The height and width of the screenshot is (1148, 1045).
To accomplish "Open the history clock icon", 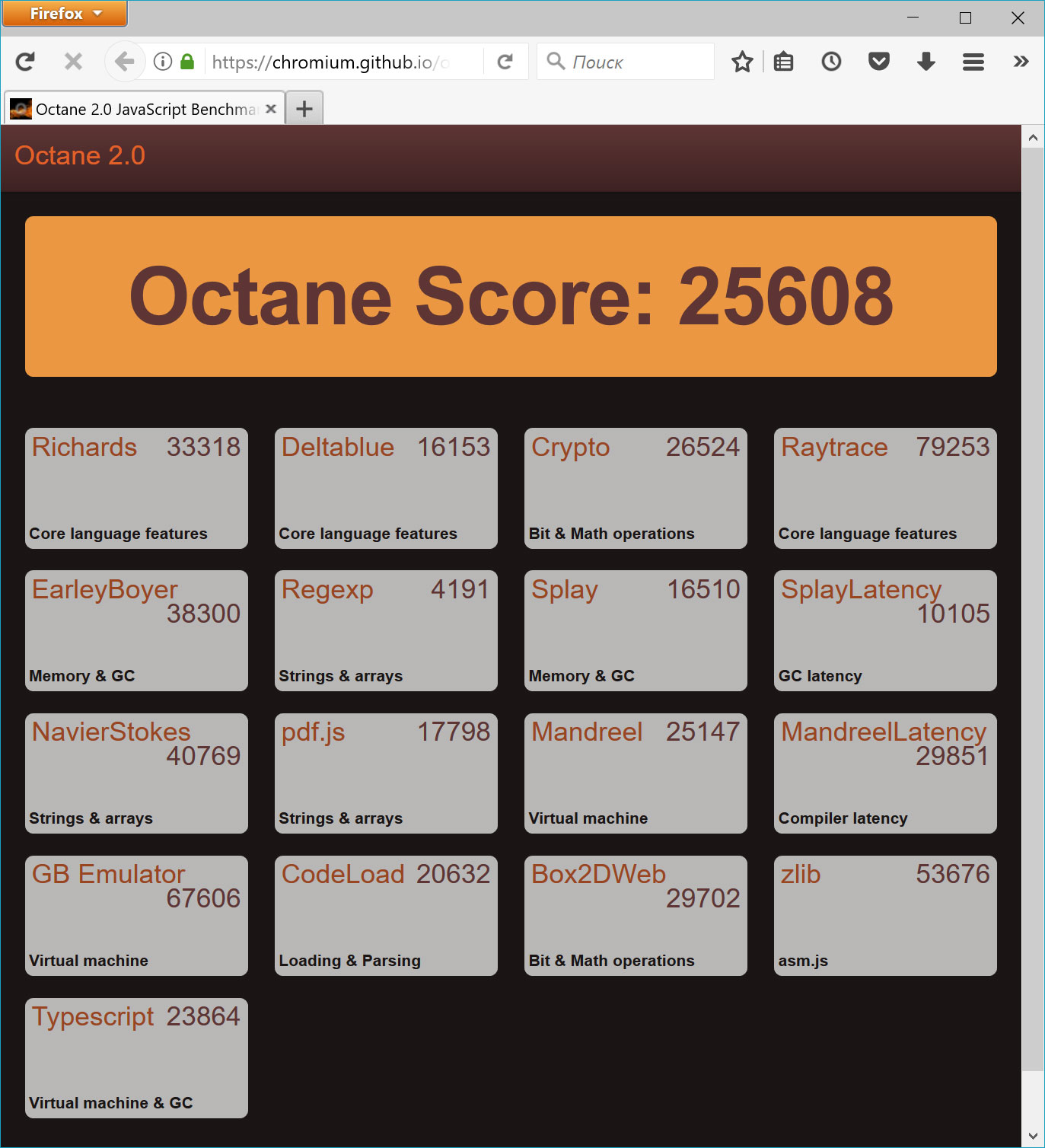I will 831,62.
